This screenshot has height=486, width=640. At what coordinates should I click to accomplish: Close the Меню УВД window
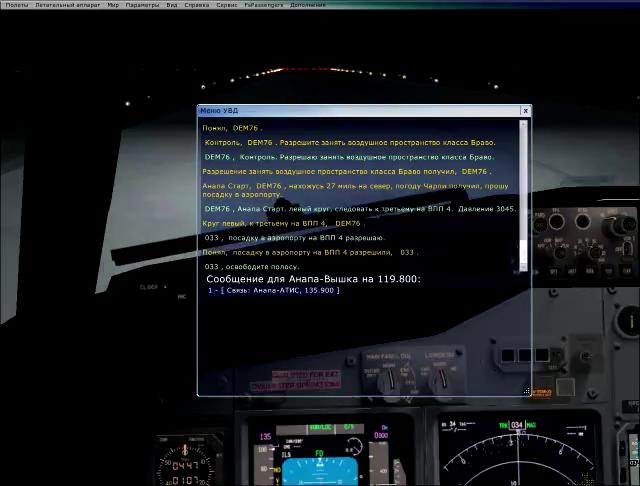[526, 111]
